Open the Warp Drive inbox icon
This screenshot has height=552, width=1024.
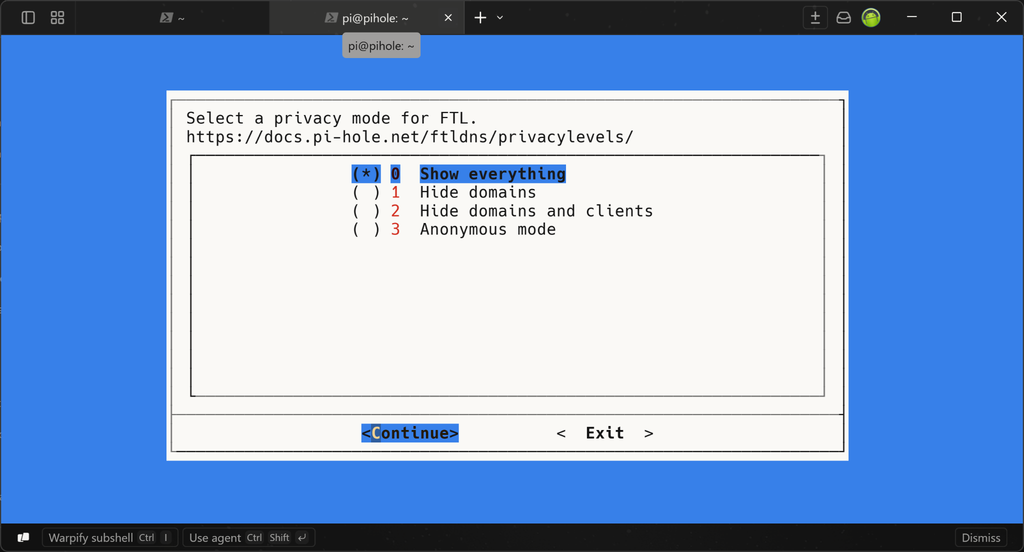[844, 18]
